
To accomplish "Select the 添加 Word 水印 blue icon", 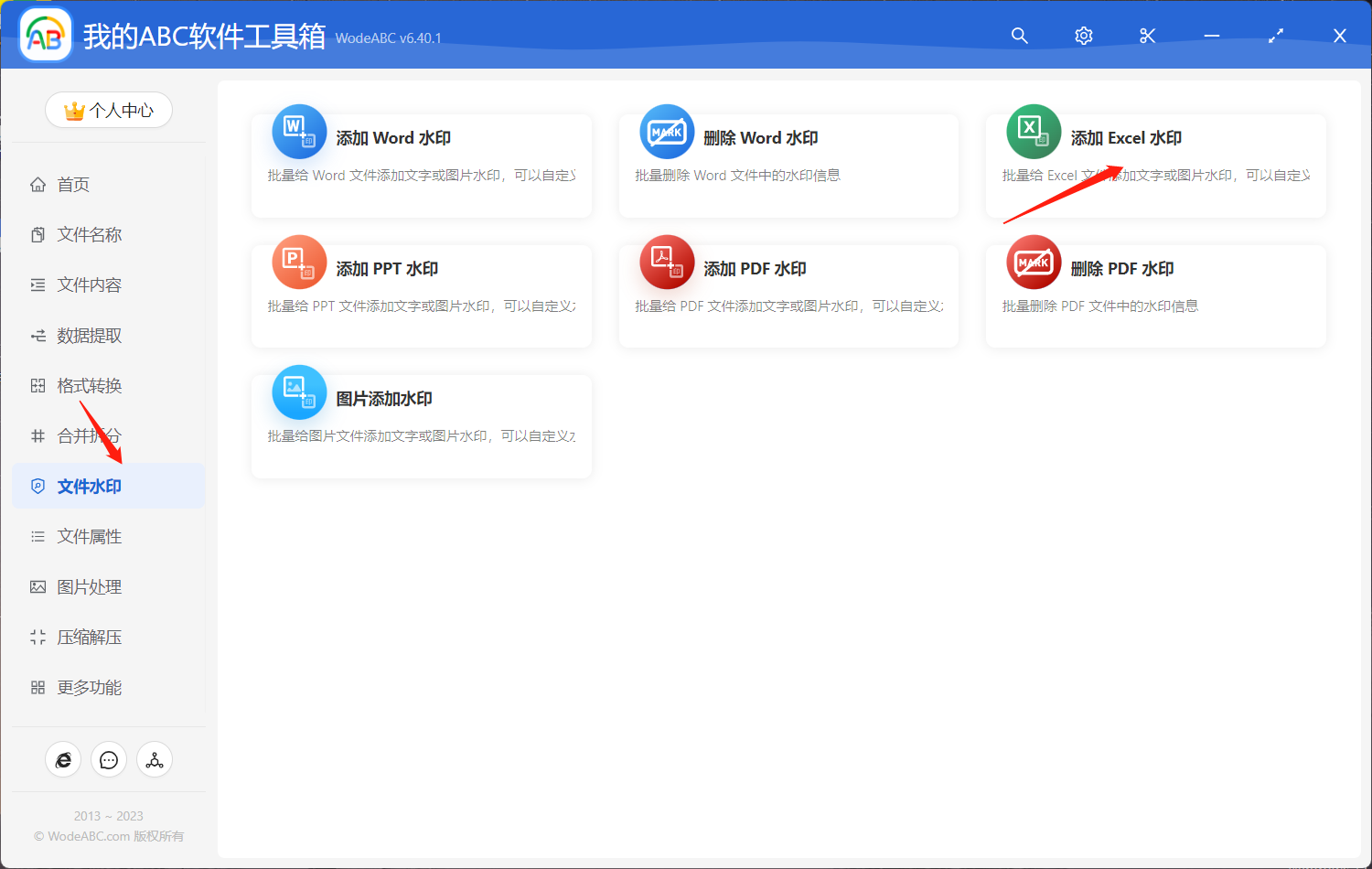I will 299,132.
